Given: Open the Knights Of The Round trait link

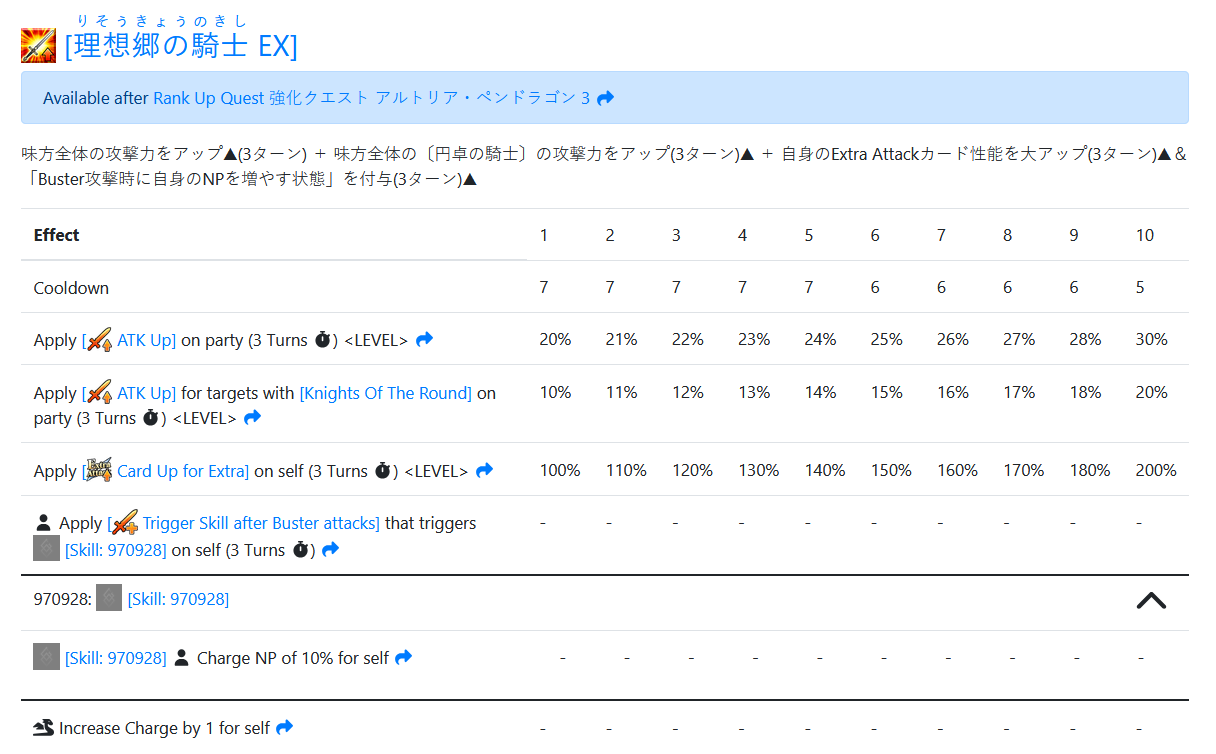Looking at the screenshot, I should [x=385, y=393].
